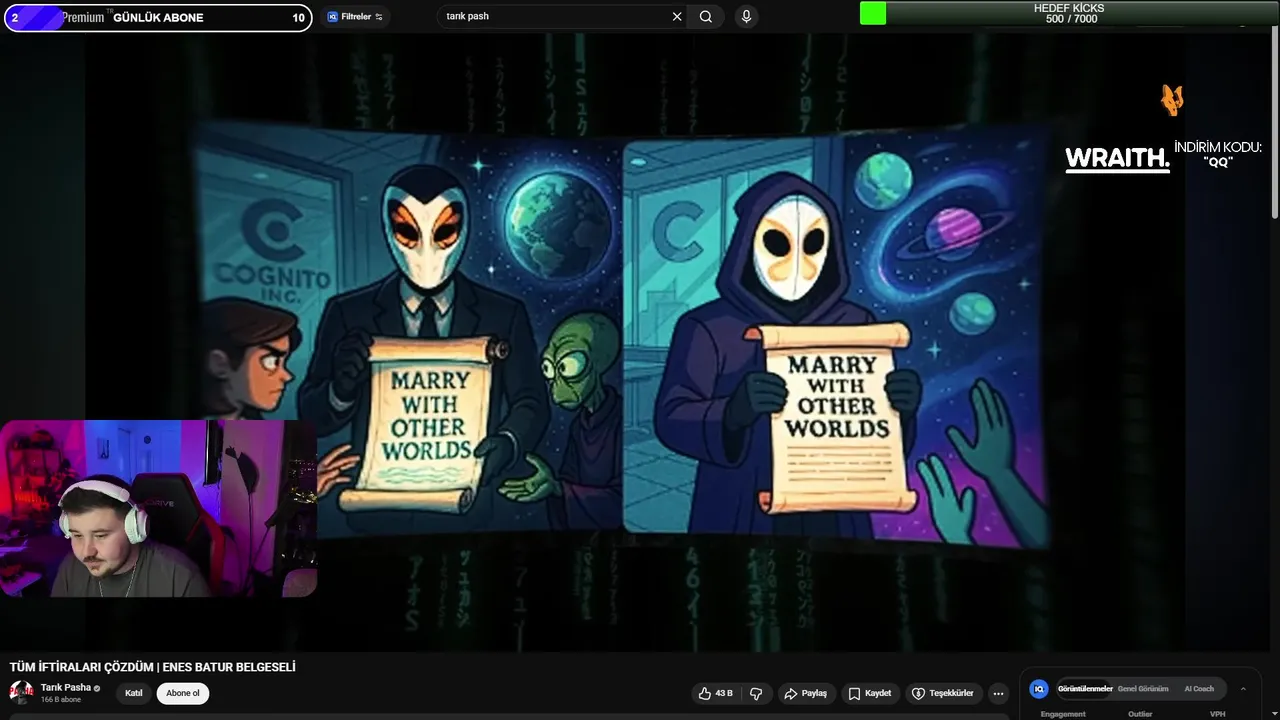This screenshot has width=1280, height=720.
Task: Click the streamer webcam overlay
Action: coord(158,508)
